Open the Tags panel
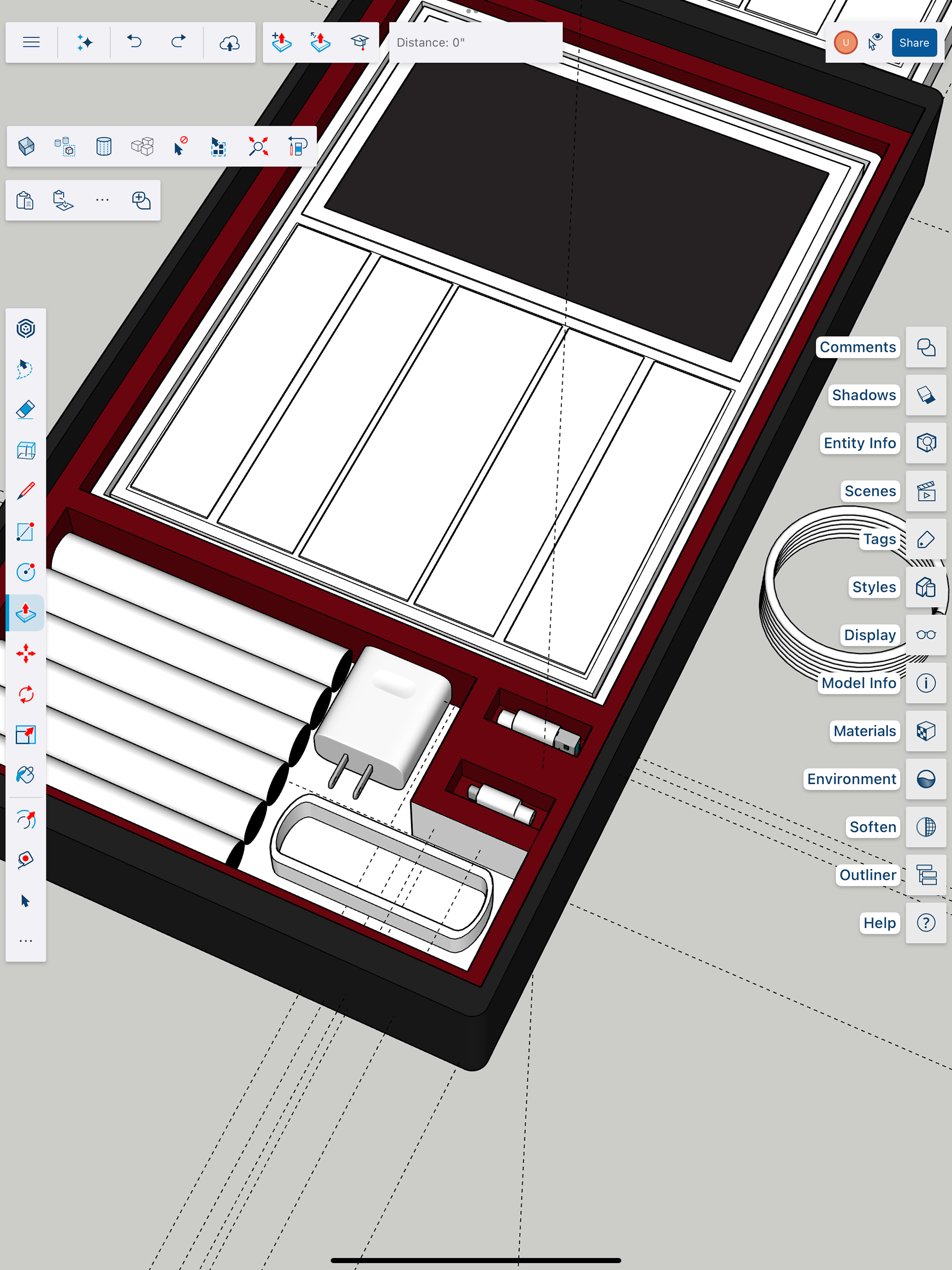This screenshot has height=1270, width=952. tap(926, 539)
